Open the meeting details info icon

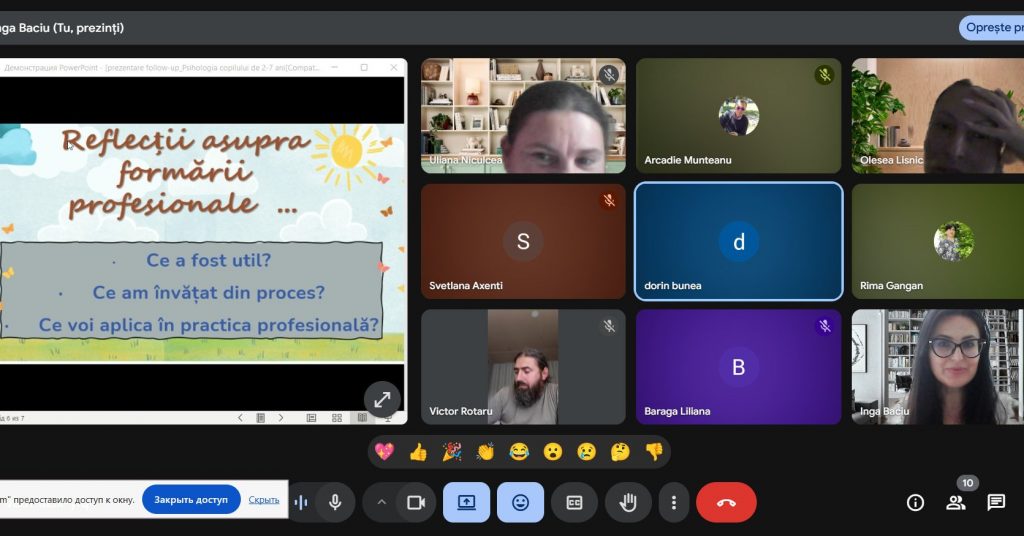915,502
